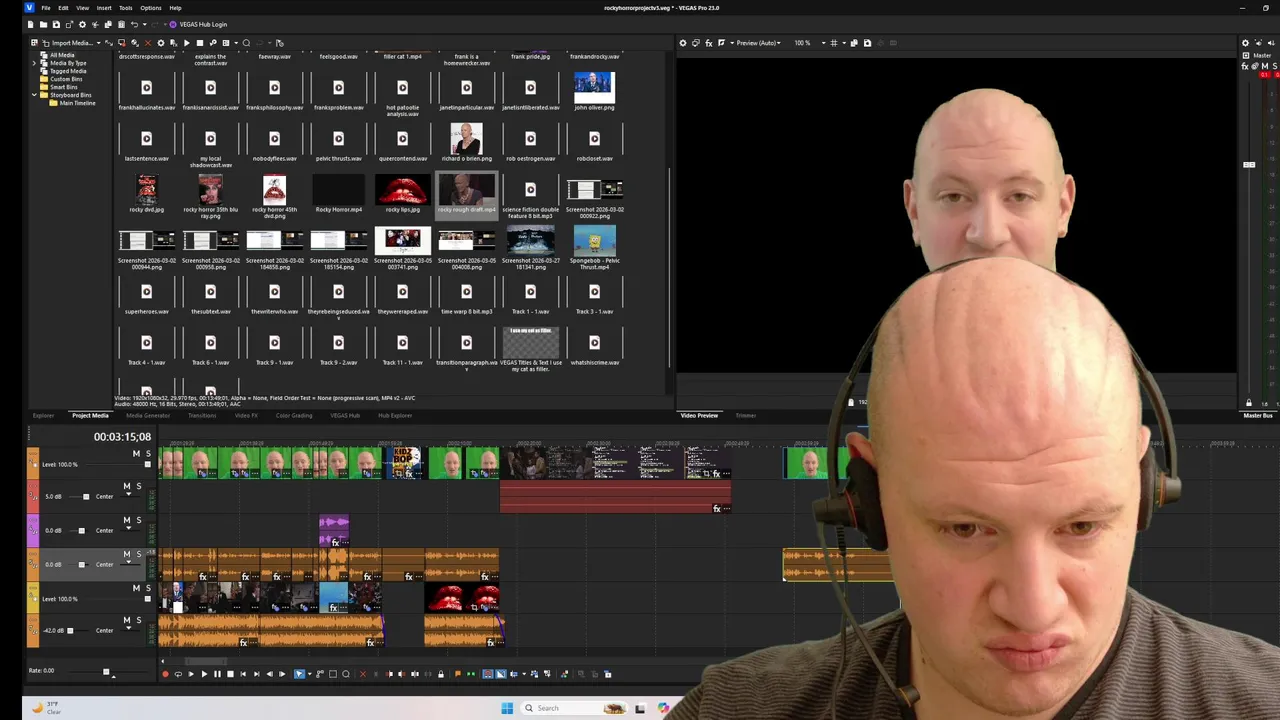Viewport: 1280px width, 720px height.
Task: Open the Preview (Auto) quality dropdown
Action: pos(779,43)
